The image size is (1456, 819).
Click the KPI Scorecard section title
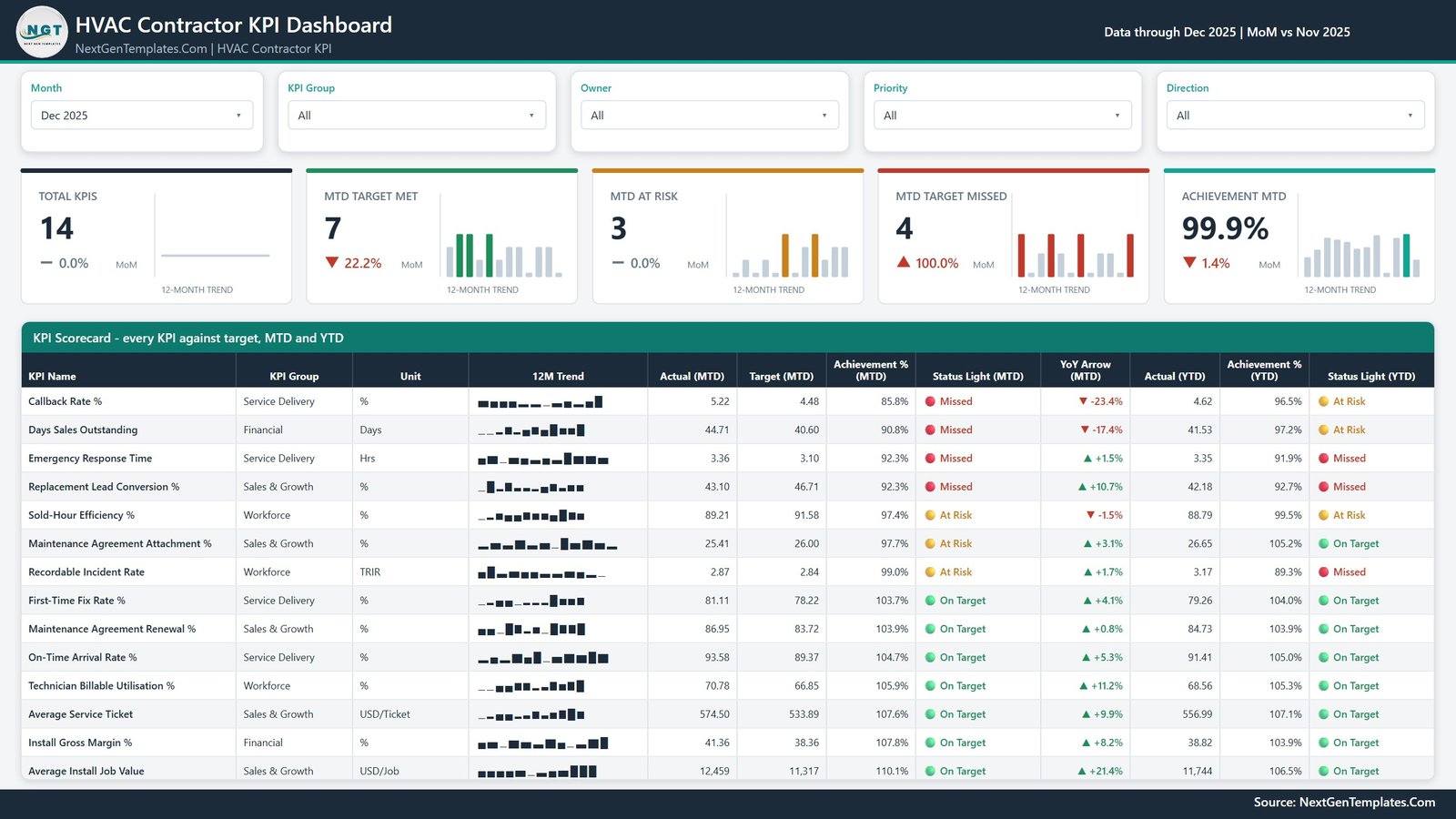click(188, 338)
